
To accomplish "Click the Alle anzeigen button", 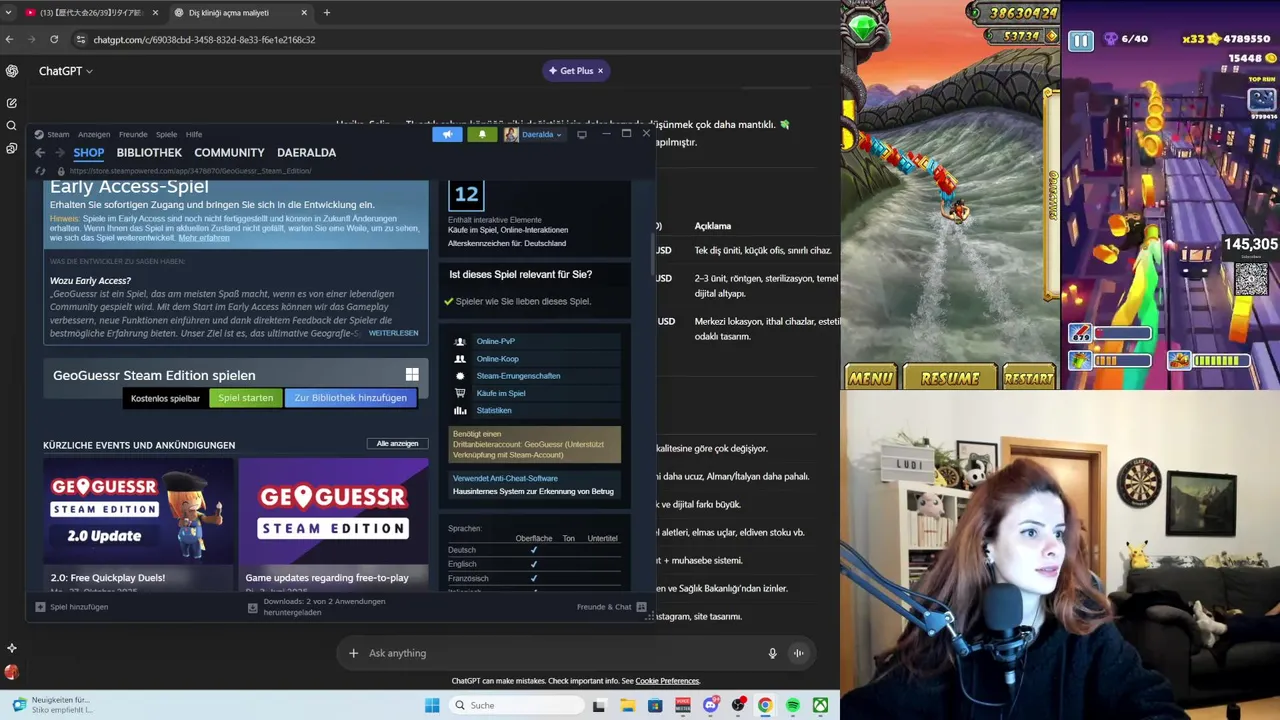I will [397, 444].
